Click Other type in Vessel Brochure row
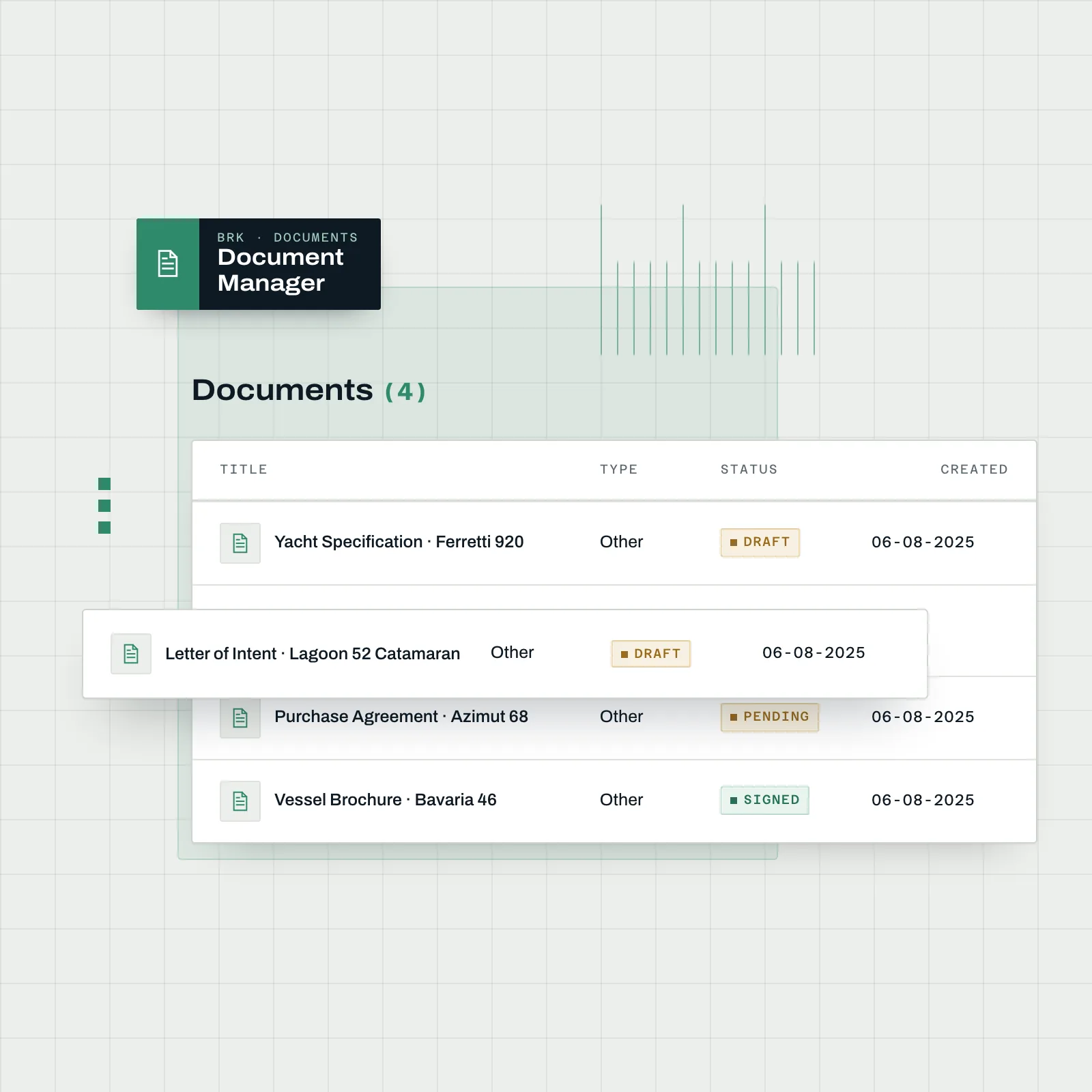1092x1092 pixels. [621, 800]
